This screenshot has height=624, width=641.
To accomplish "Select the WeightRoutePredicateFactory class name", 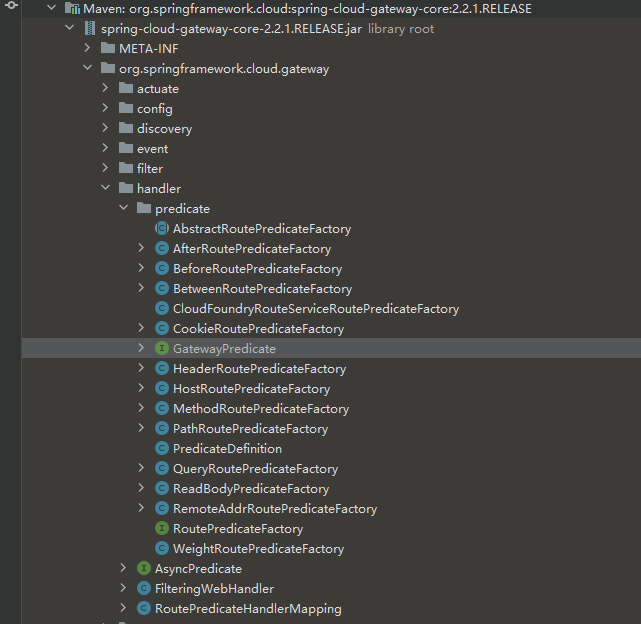I will 258,549.
